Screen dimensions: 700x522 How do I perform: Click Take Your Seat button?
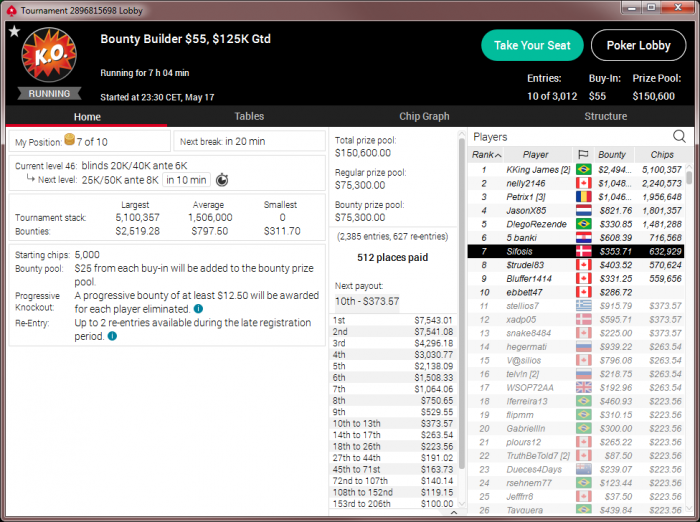click(532, 45)
